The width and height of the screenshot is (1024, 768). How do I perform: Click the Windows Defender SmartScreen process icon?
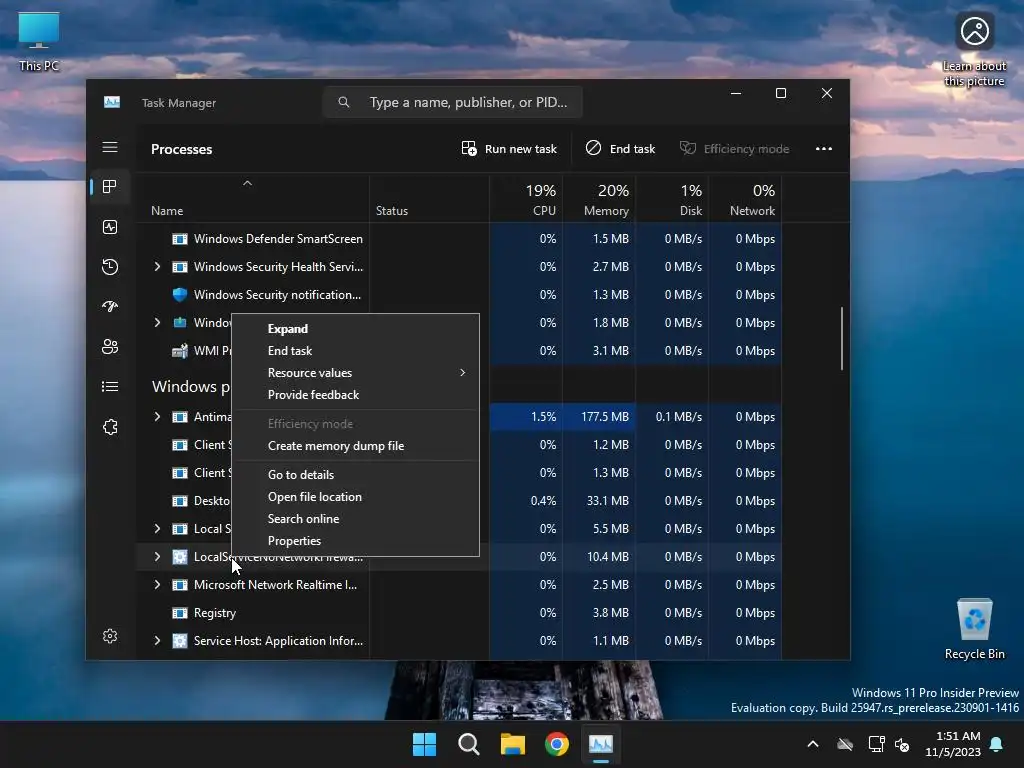[x=180, y=239]
